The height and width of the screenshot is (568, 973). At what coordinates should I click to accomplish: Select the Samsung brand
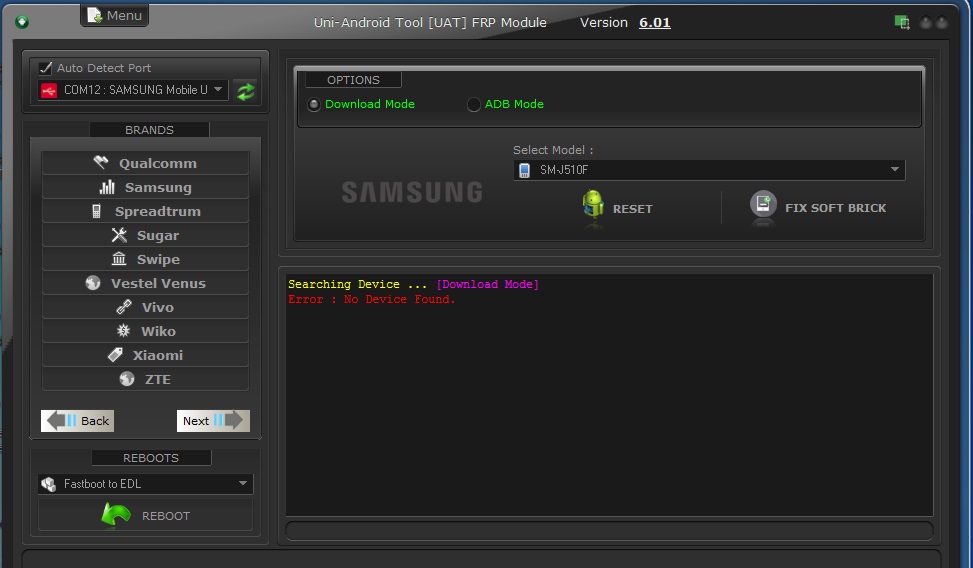click(145, 187)
